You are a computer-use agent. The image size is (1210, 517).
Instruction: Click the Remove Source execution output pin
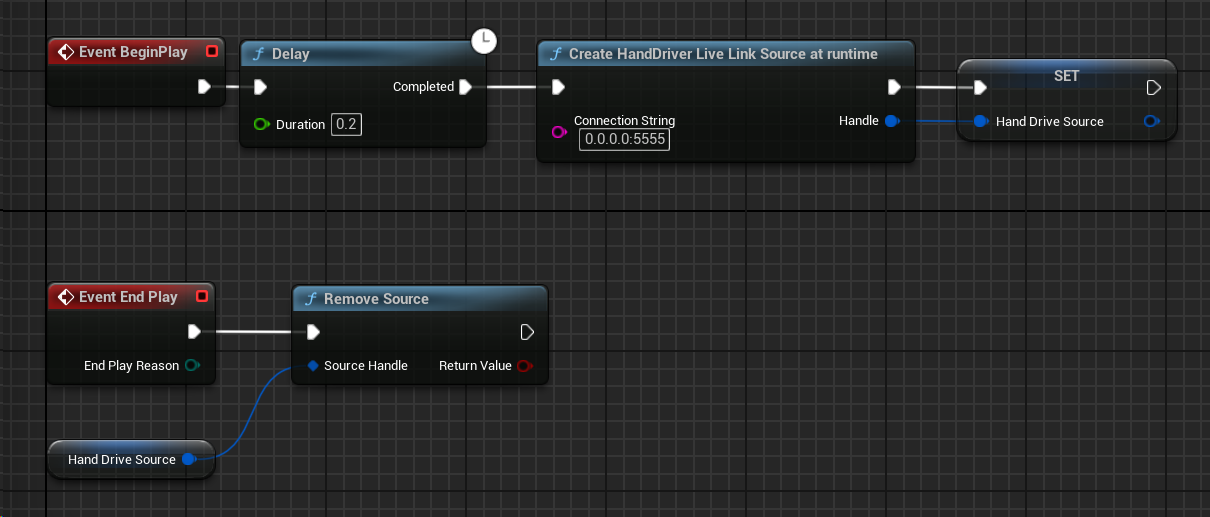click(x=527, y=332)
